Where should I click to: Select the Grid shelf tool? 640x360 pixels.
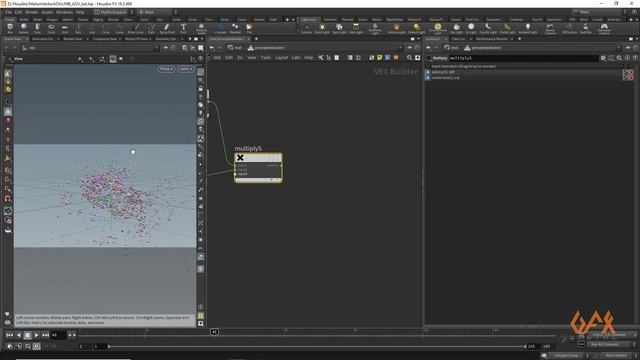[64, 28]
